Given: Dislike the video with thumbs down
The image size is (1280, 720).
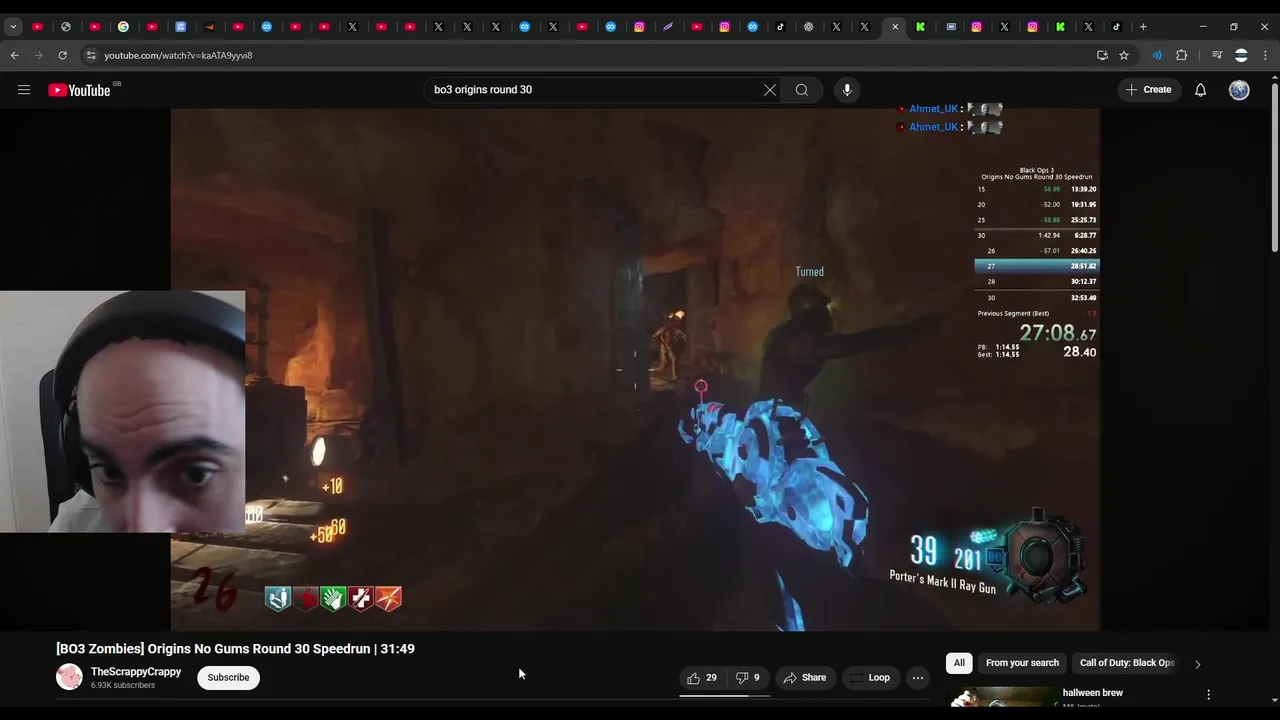Looking at the screenshot, I should click(x=748, y=678).
